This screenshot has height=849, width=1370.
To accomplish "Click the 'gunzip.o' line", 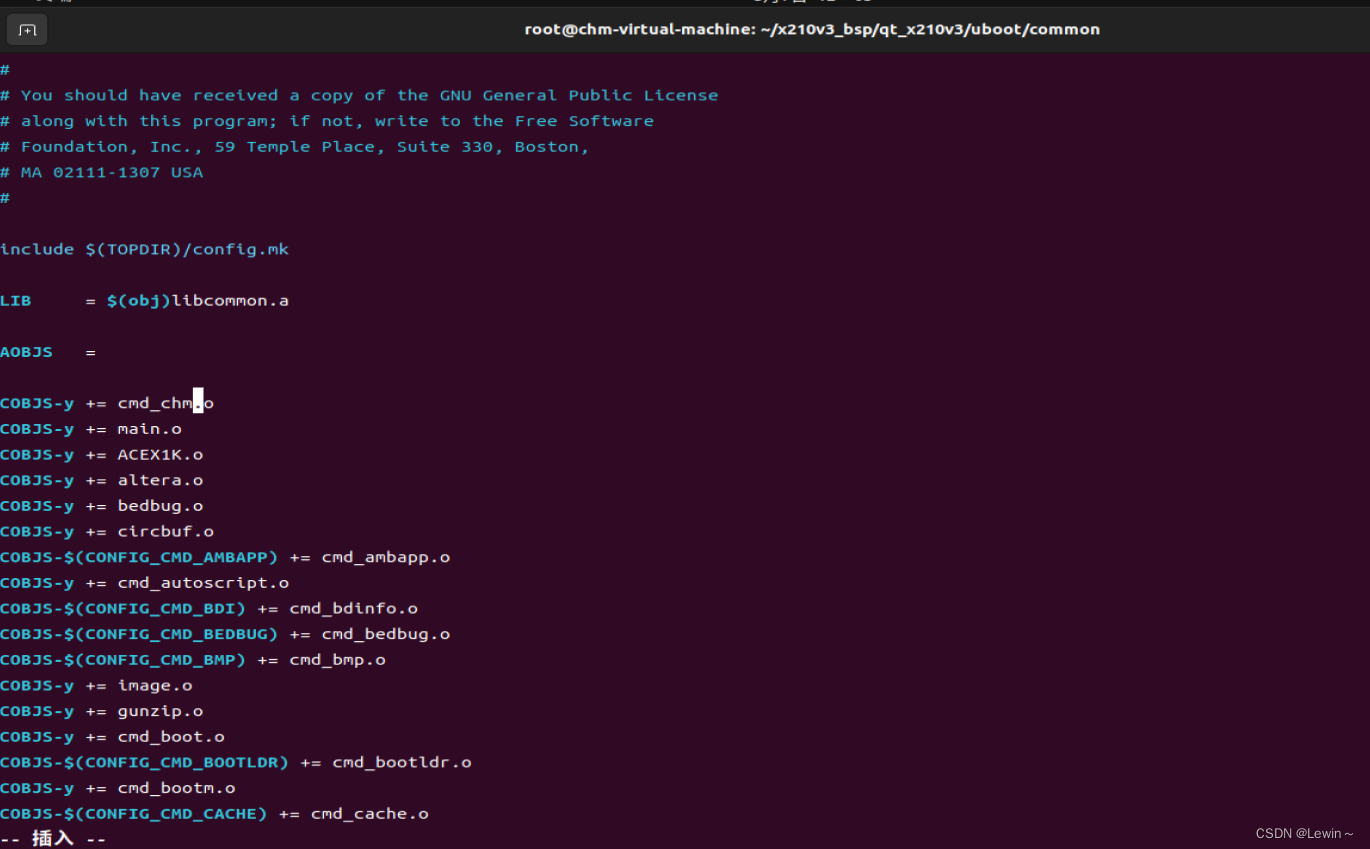I will pyautogui.click(x=102, y=711).
